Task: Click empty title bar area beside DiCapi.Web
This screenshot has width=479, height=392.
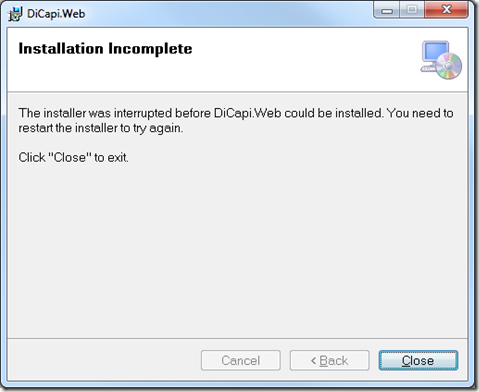Action: (x=227, y=14)
